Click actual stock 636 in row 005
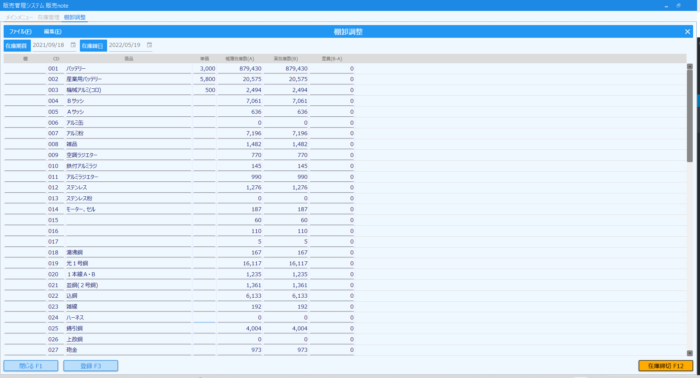700x378 pixels. [x=286, y=112]
